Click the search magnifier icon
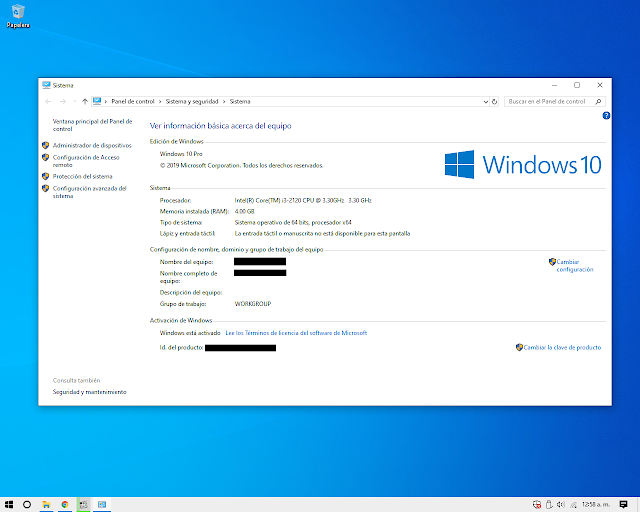 598,101
